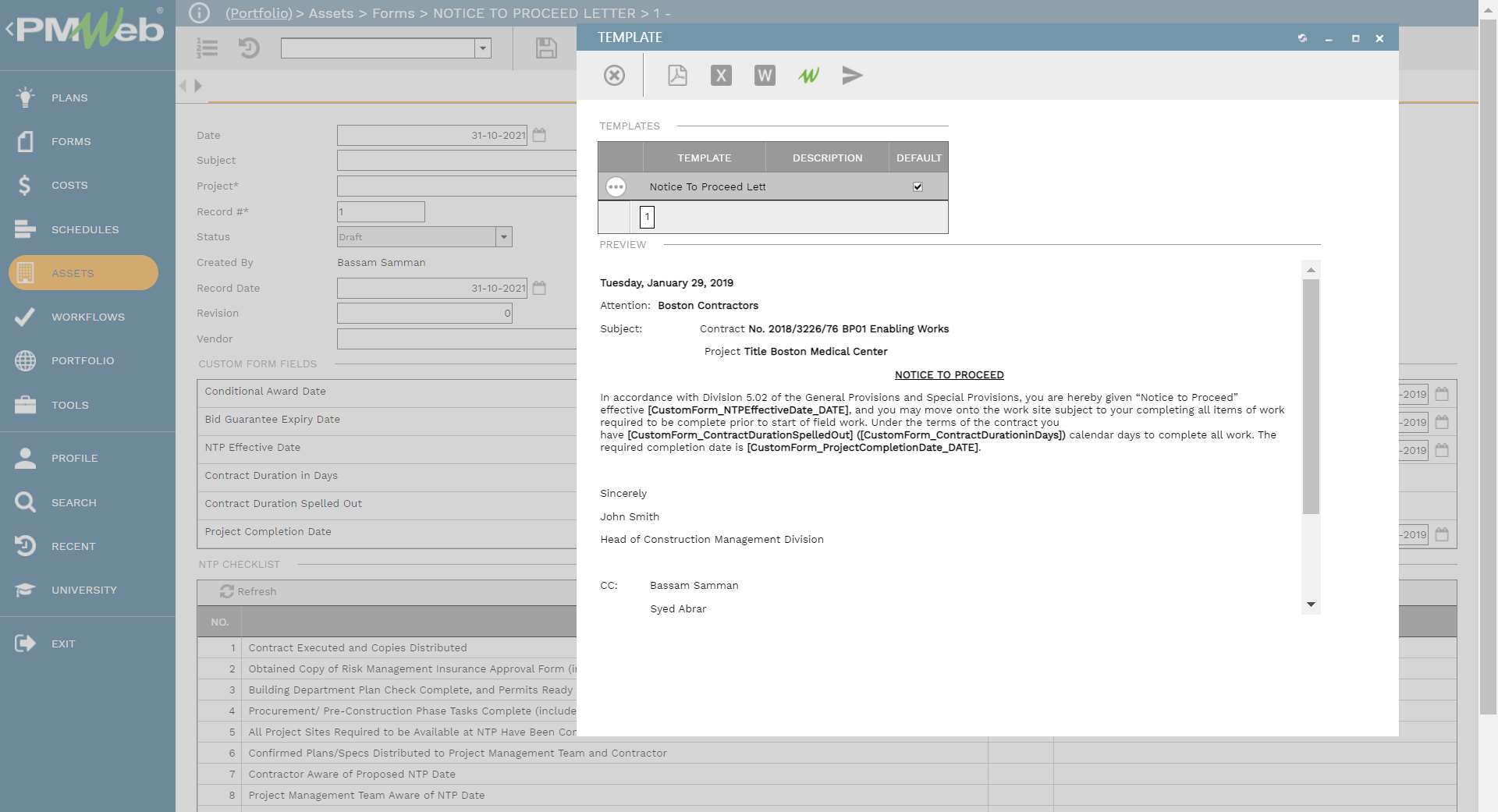Image resolution: width=1498 pixels, height=812 pixels.
Task: Export the template preview to PDF
Action: [x=677, y=76]
